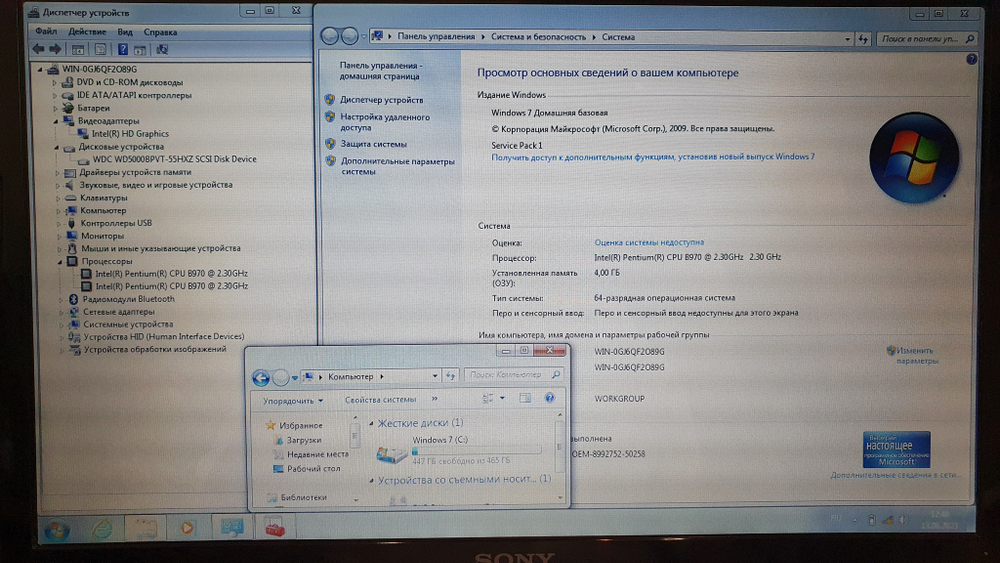The image size is (1000, 563).
Task: Select WDC WD5000BPVT disk device
Action: pos(174,159)
